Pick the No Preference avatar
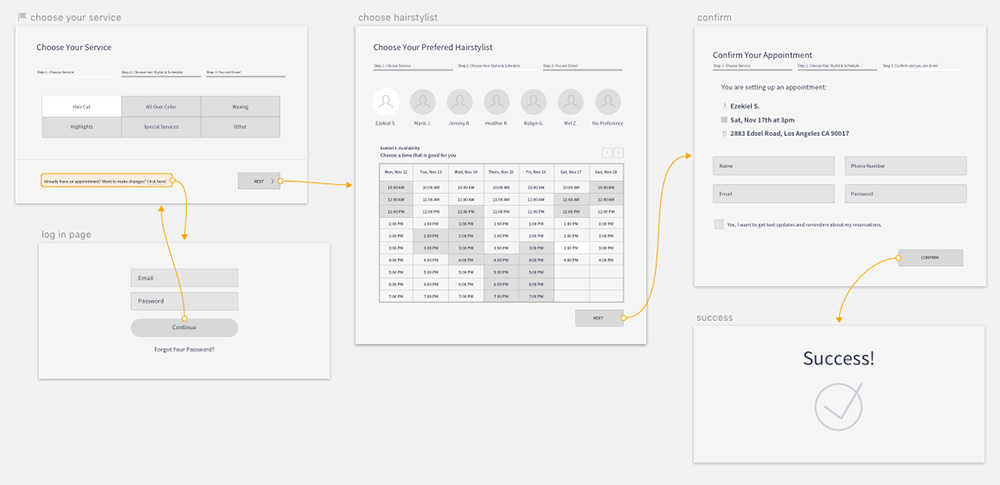1000x485 pixels. pos(608,102)
